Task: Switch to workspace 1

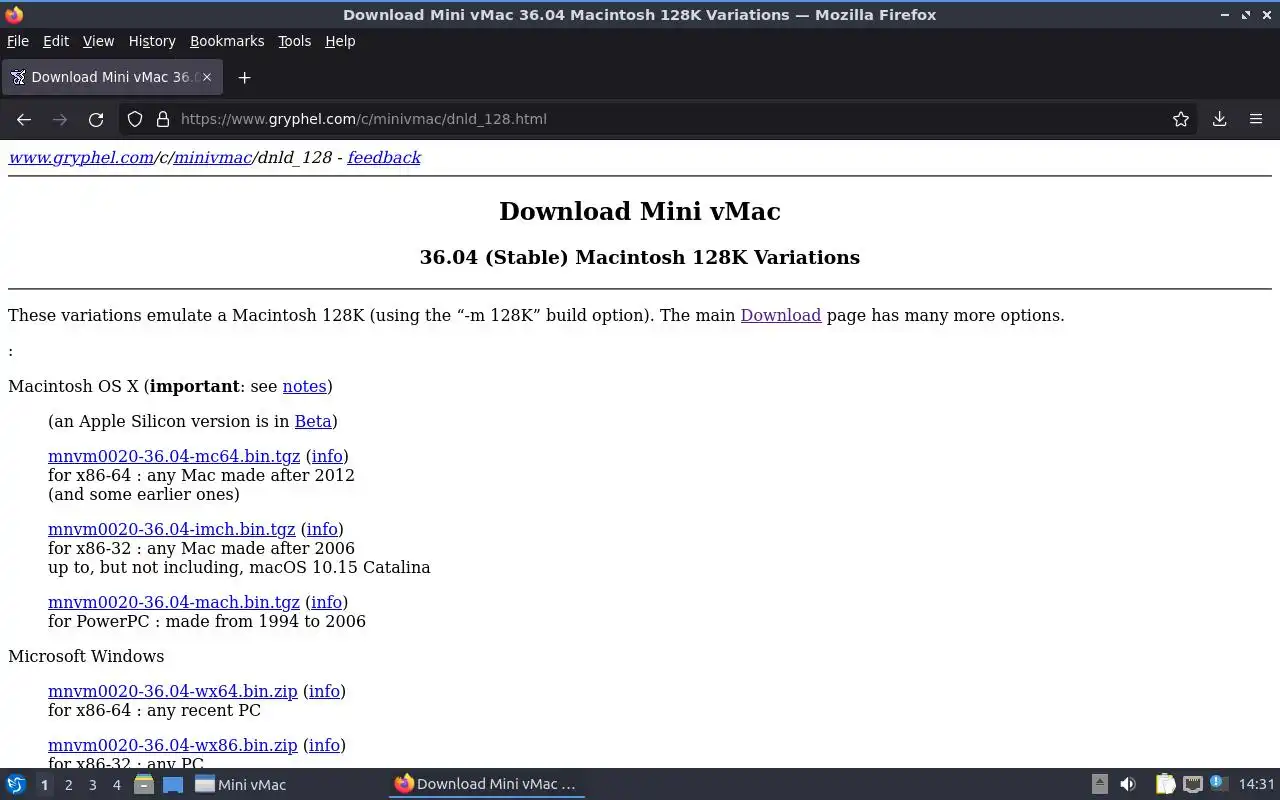Action: click(x=44, y=785)
